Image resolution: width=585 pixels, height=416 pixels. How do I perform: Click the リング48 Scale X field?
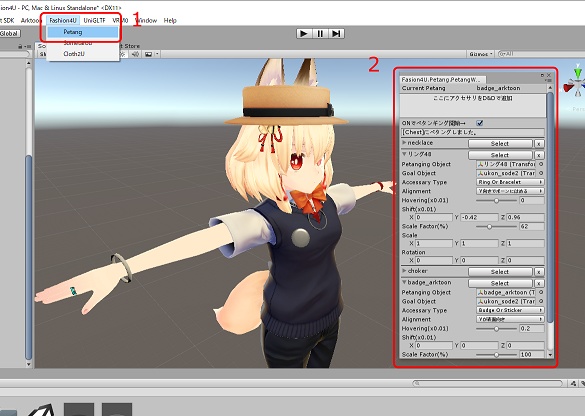pos(434,243)
